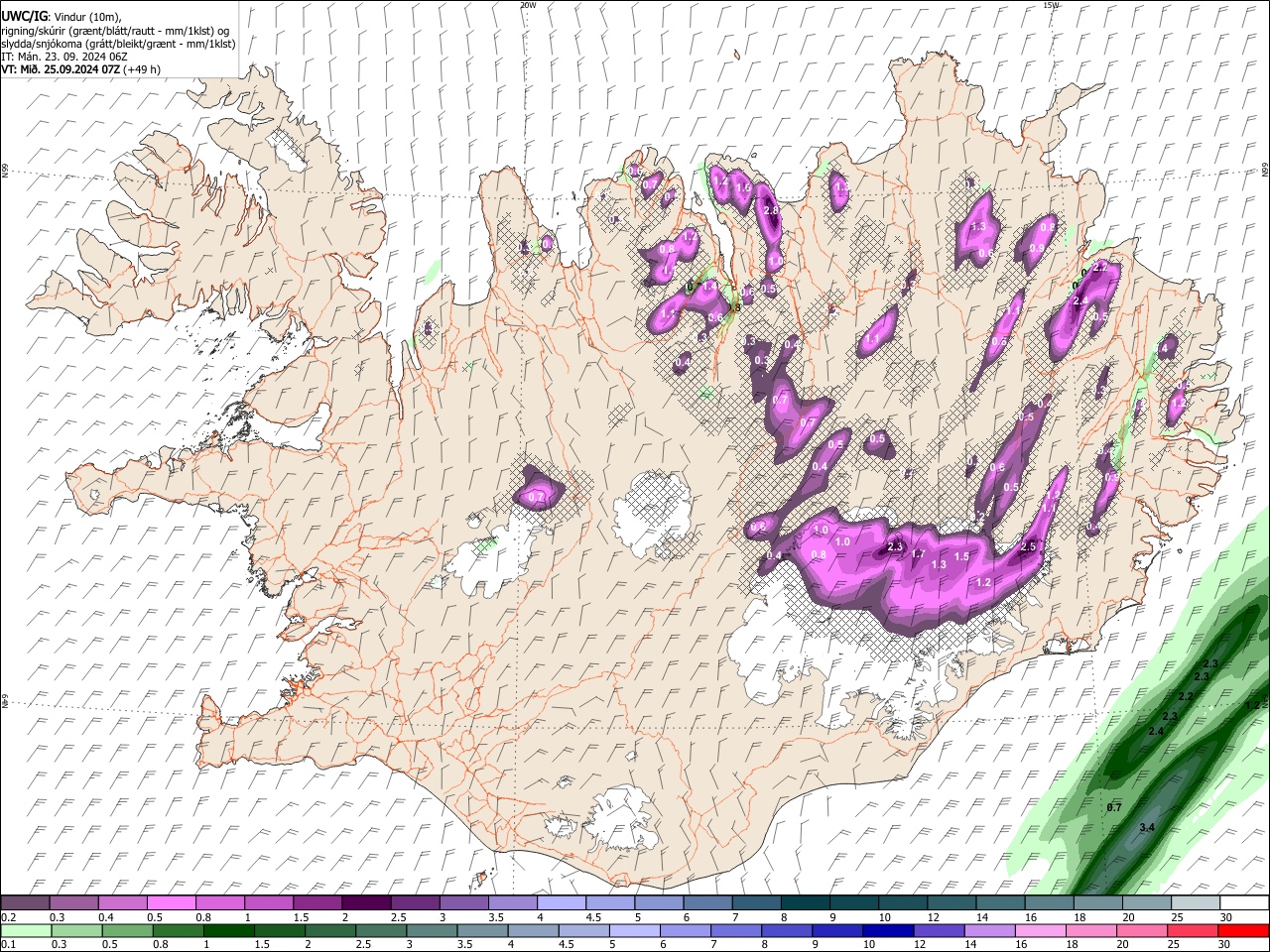
Task: Click upper legend swatch between 3 and 3.5
Action: click(464, 903)
